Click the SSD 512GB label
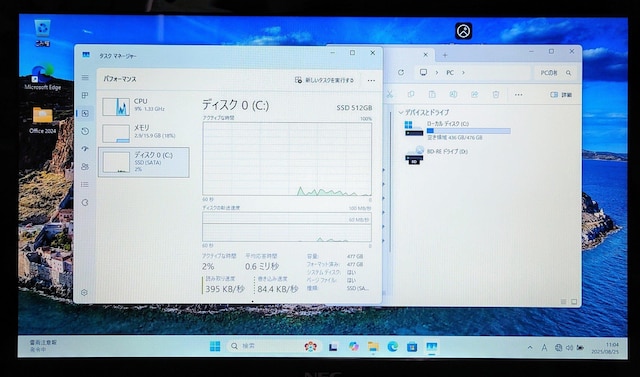This screenshot has width=640, height=377. (354, 108)
